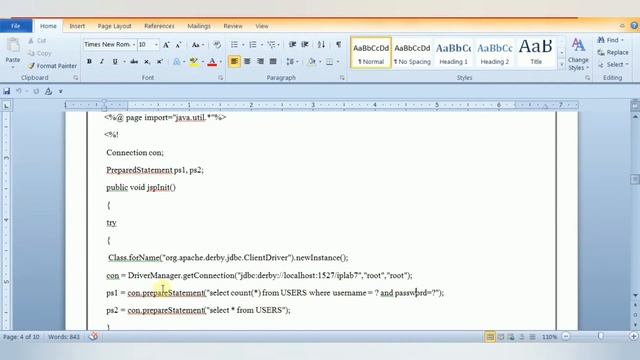Image resolution: width=640 pixels, height=360 pixels.
Task: Activate the Format Painter
Action: [52, 66]
